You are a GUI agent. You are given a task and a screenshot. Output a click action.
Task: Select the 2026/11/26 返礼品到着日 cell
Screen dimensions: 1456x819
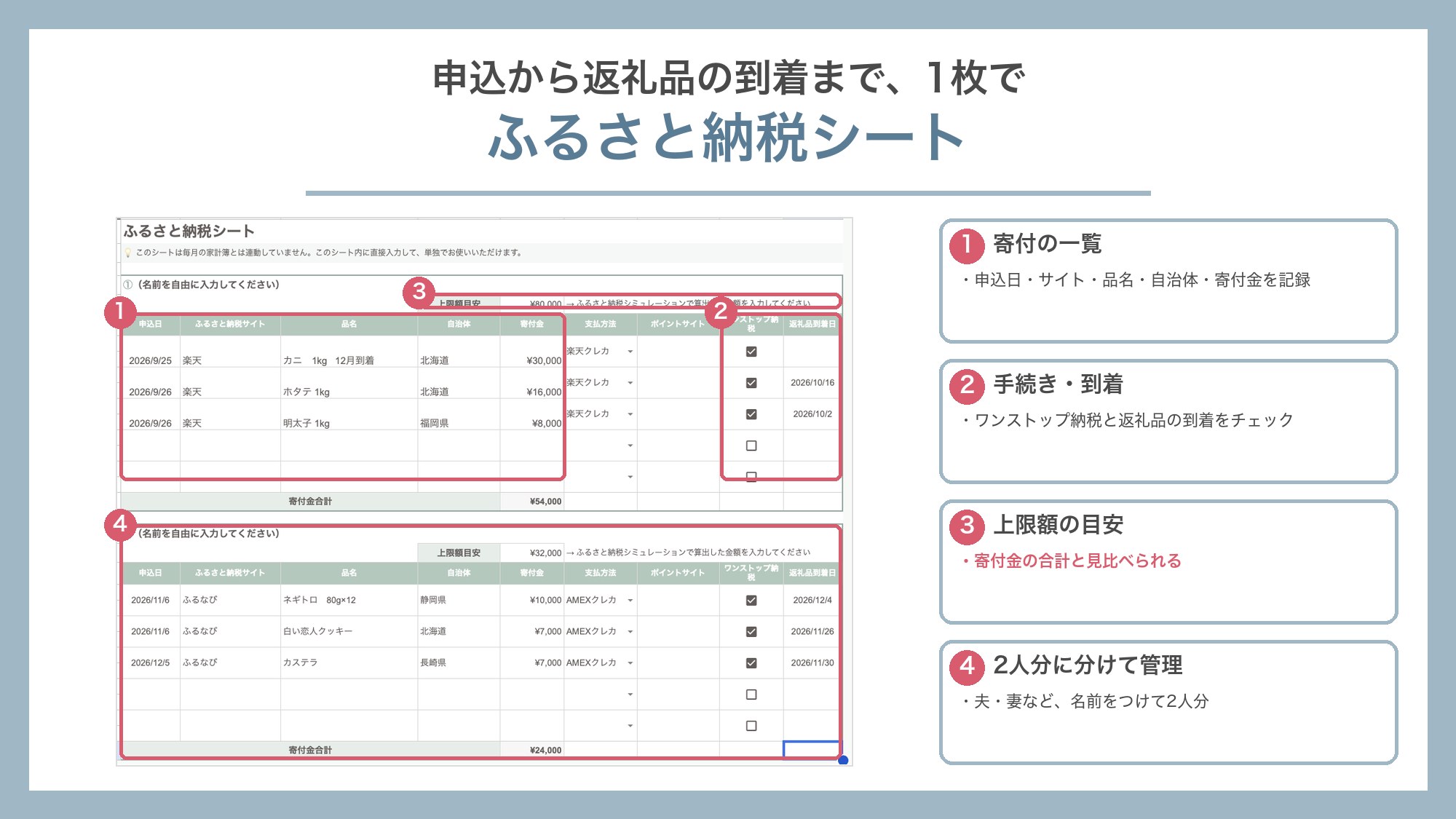(812, 632)
